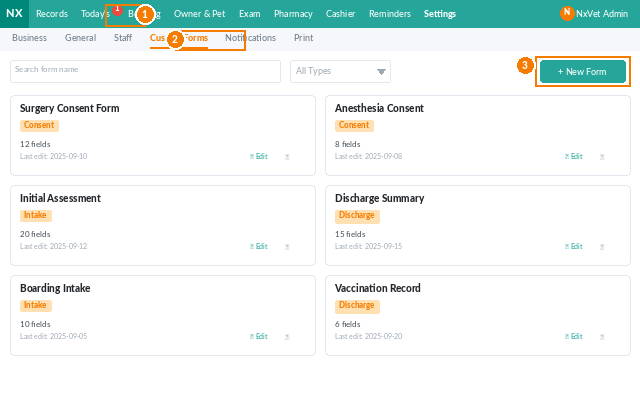
Task: Click the Intake tag on Initial Assessment
Action: (x=36, y=215)
